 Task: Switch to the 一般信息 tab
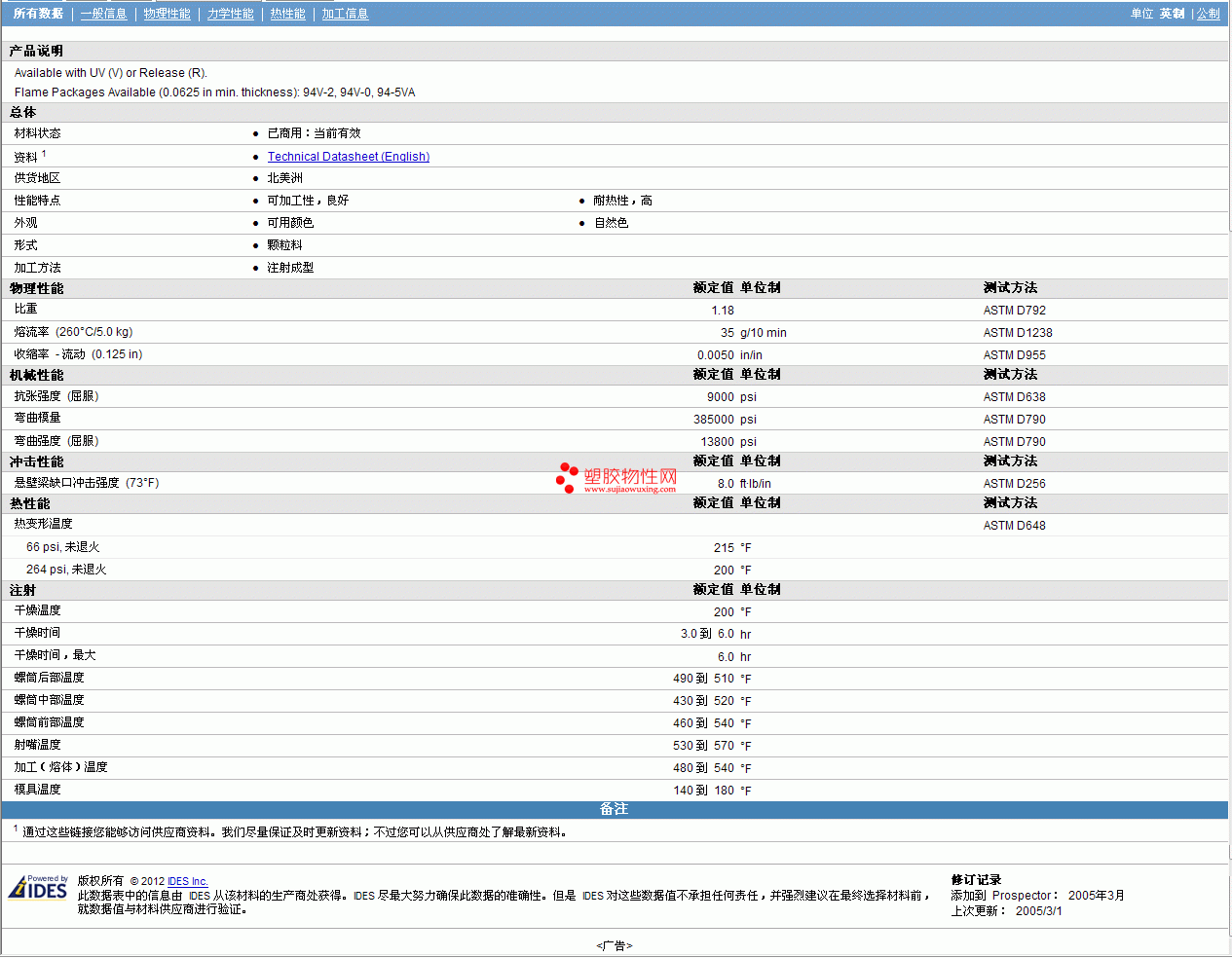103,14
